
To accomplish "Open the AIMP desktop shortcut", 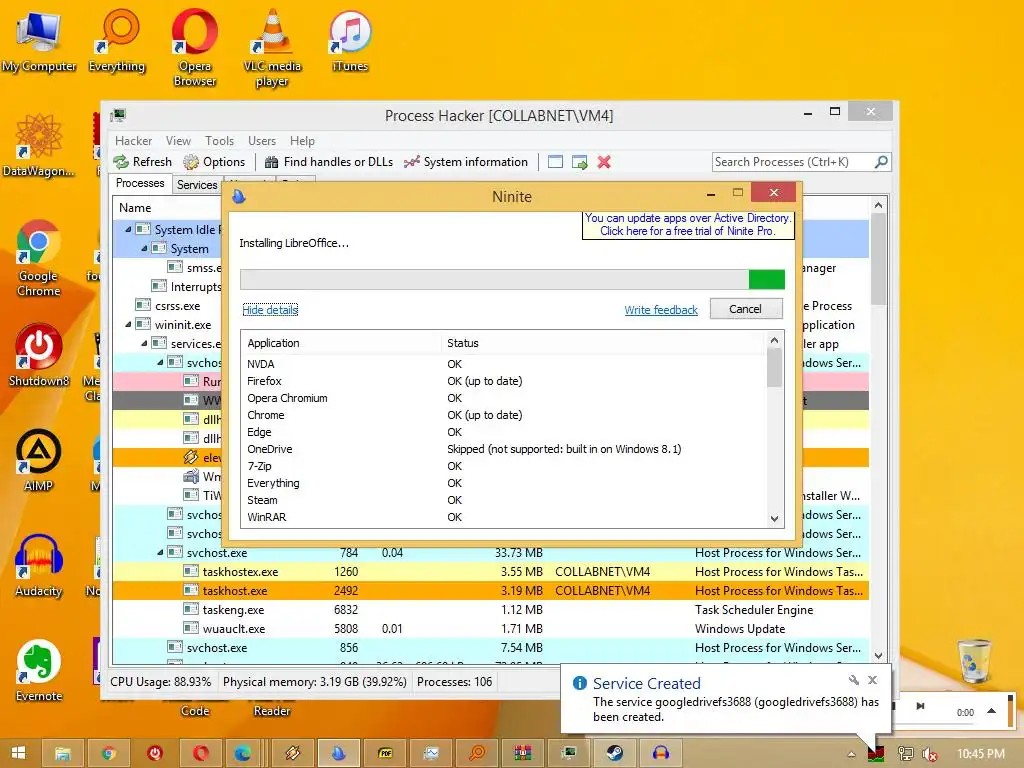I will click(39, 460).
